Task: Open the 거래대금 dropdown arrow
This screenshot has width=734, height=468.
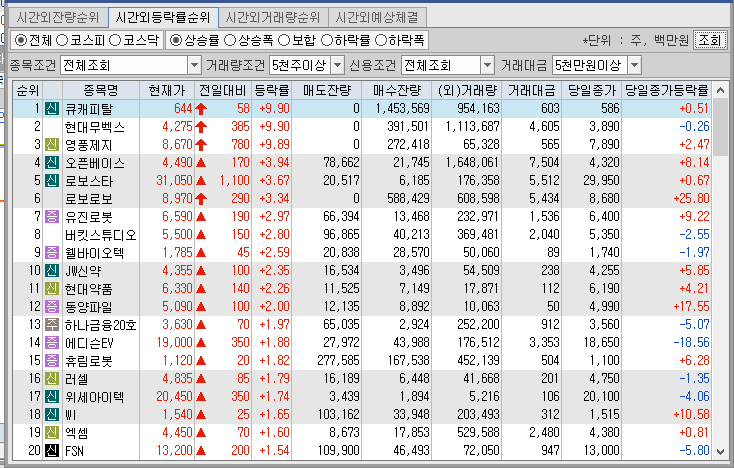Action: [x=634, y=65]
